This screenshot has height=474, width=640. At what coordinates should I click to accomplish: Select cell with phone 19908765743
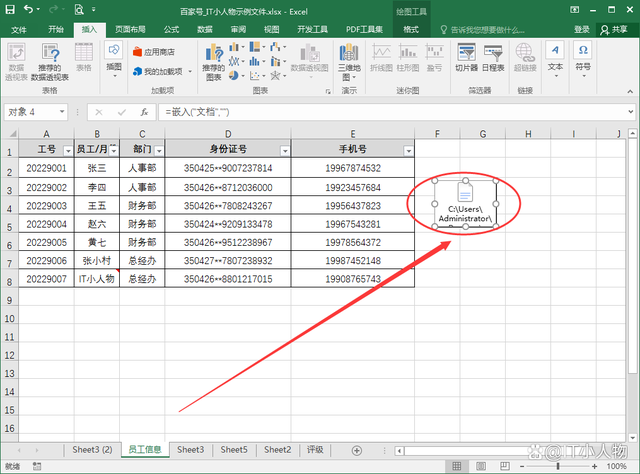point(353,279)
